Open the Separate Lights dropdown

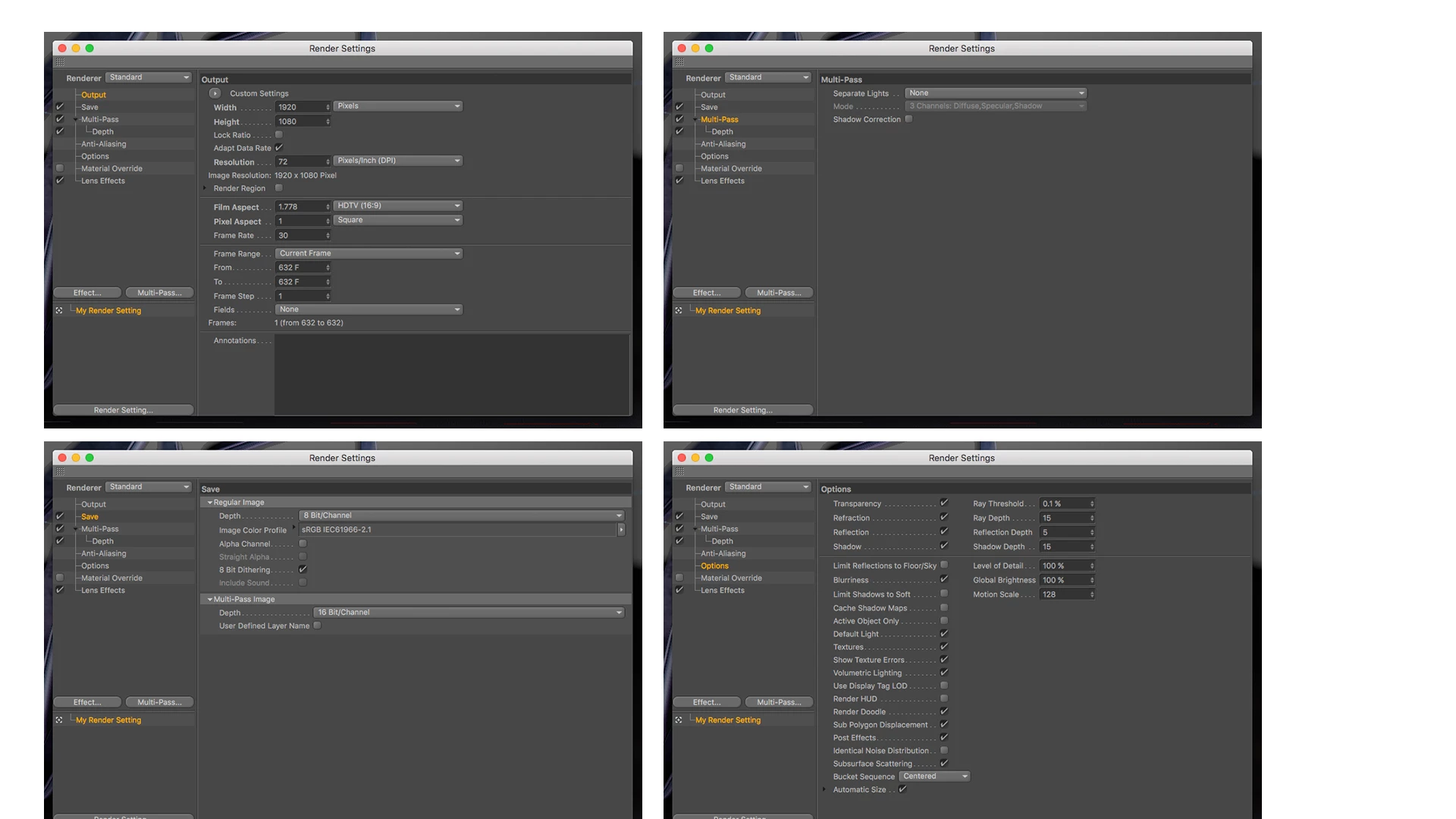coord(996,93)
